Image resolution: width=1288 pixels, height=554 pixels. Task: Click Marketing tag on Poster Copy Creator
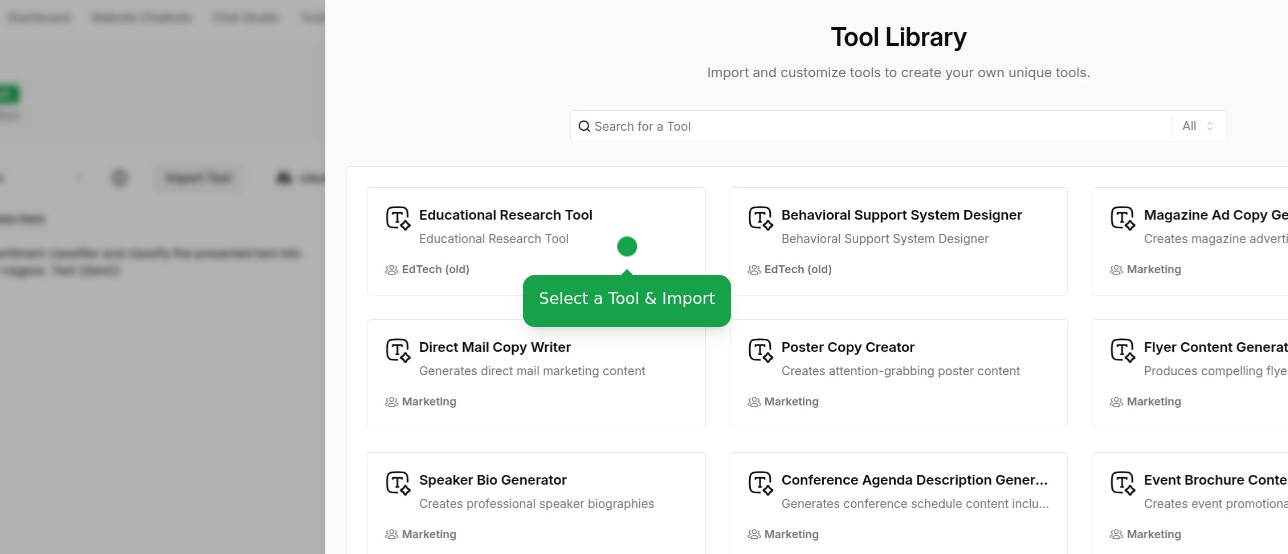[x=791, y=401]
